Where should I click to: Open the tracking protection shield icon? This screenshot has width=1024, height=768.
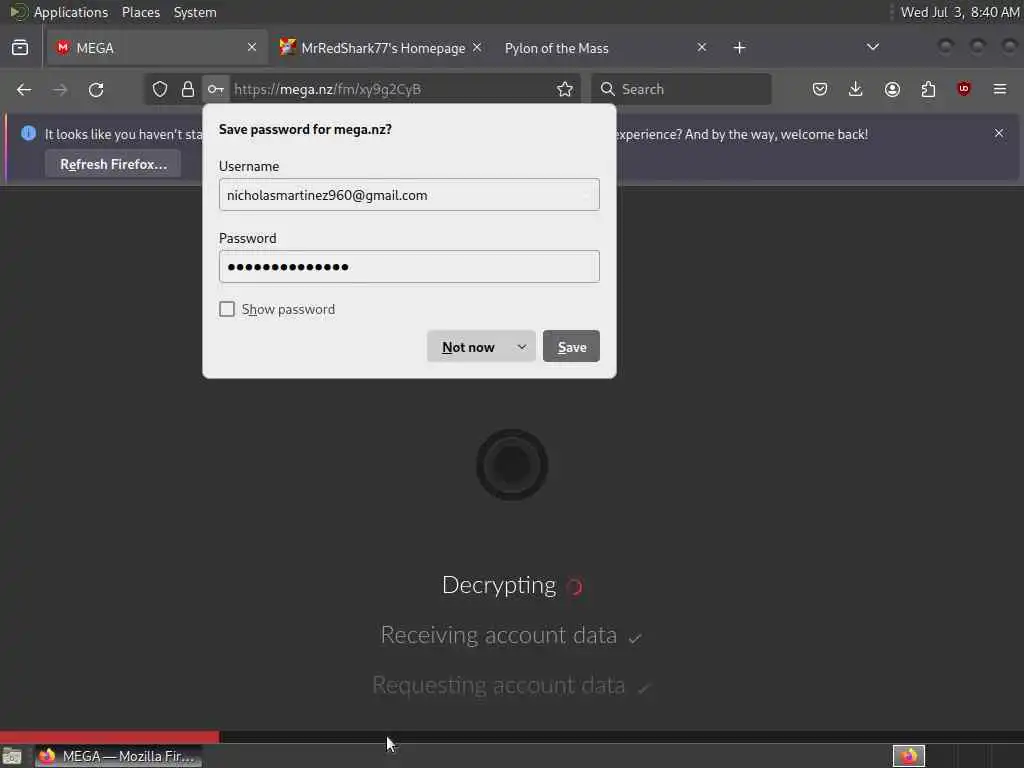[x=160, y=89]
